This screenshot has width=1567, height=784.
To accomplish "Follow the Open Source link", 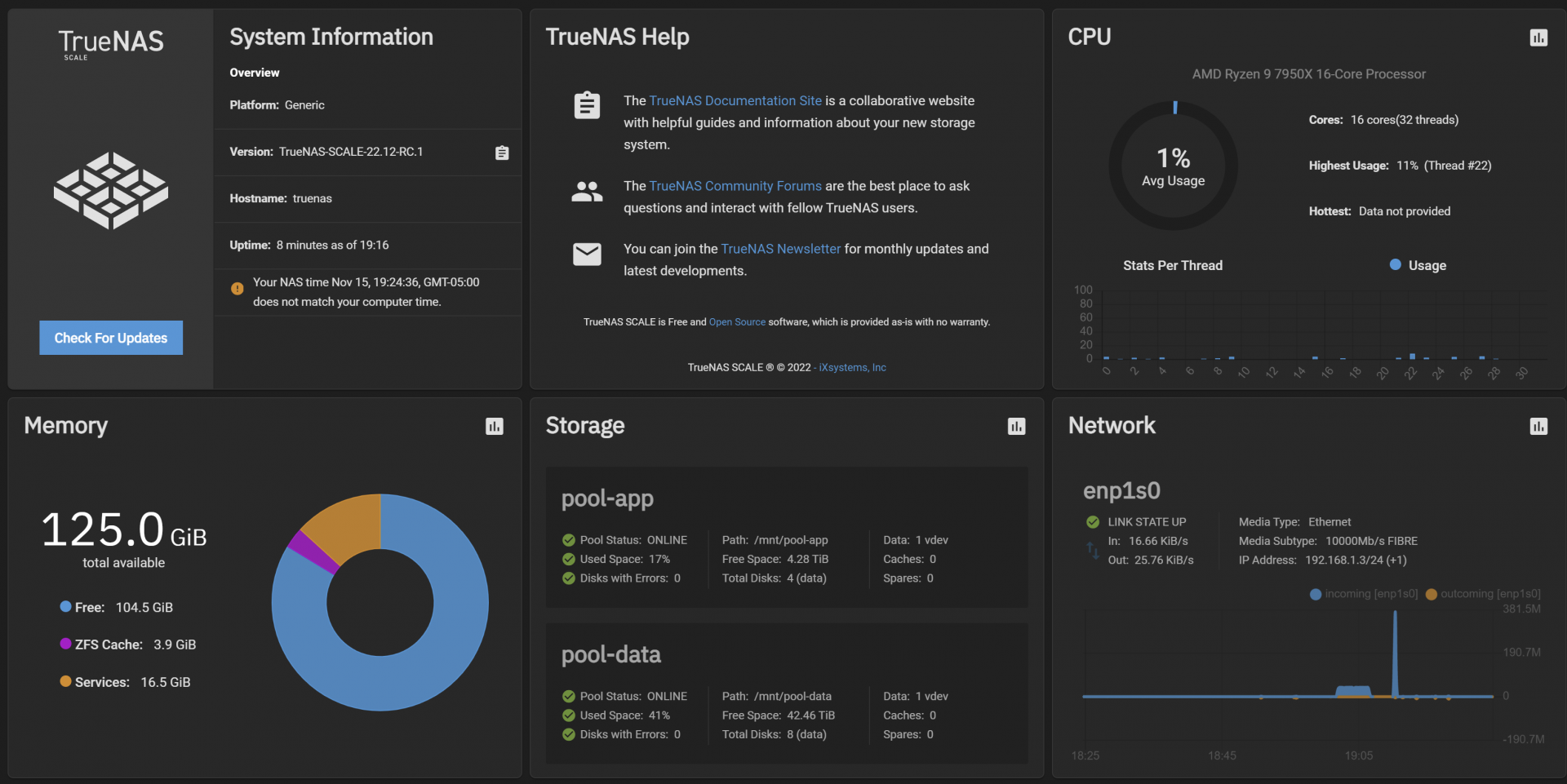I will [737, 322].
